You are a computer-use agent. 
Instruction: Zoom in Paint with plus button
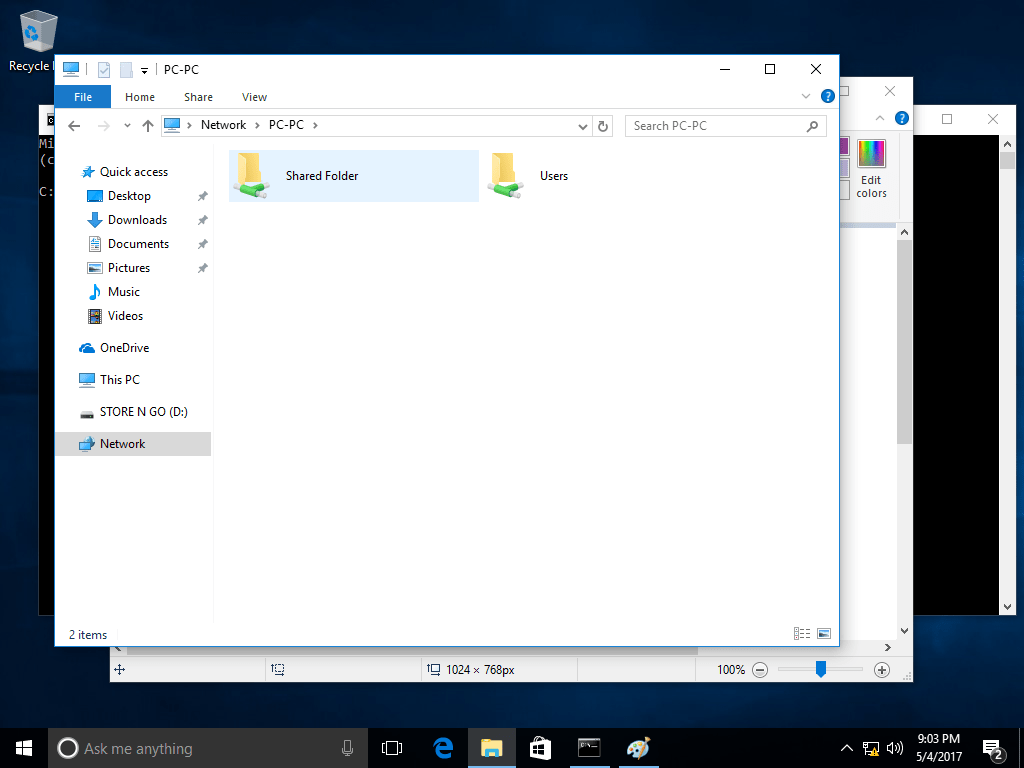click(x=882, y=670)
